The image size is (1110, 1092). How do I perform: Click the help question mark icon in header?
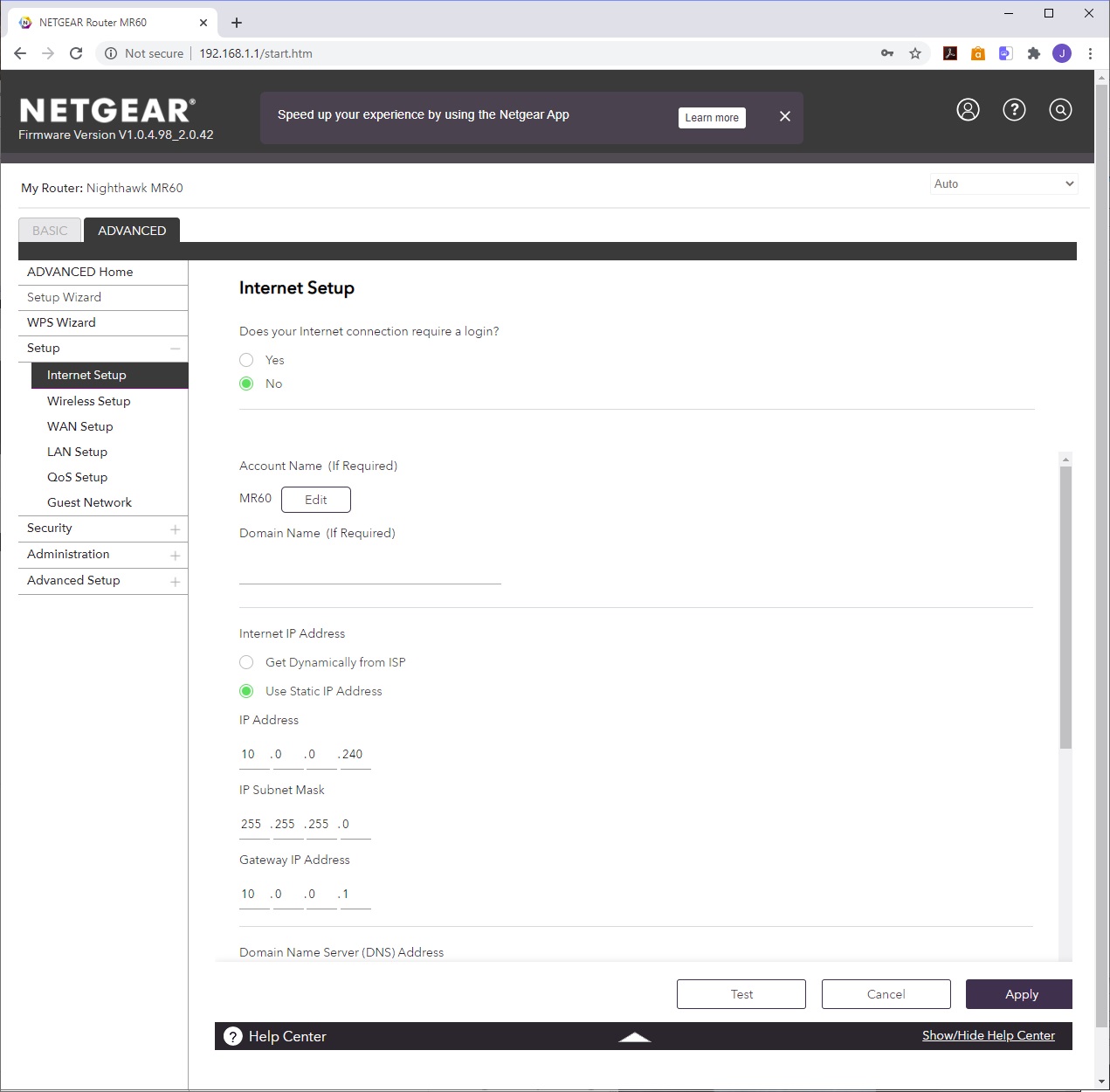click(1014, 109)
